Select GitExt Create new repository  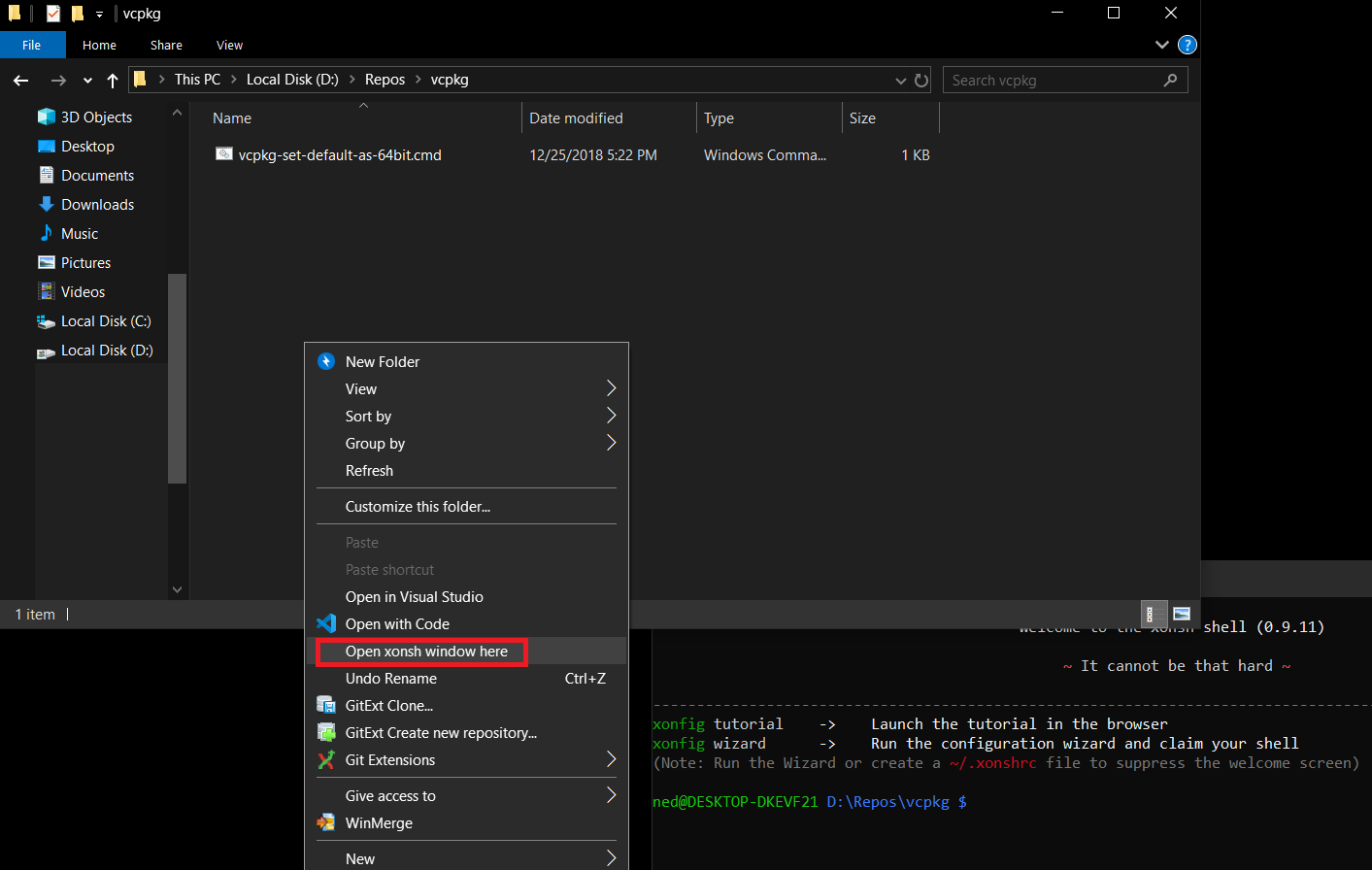click(x=441, y=732)
